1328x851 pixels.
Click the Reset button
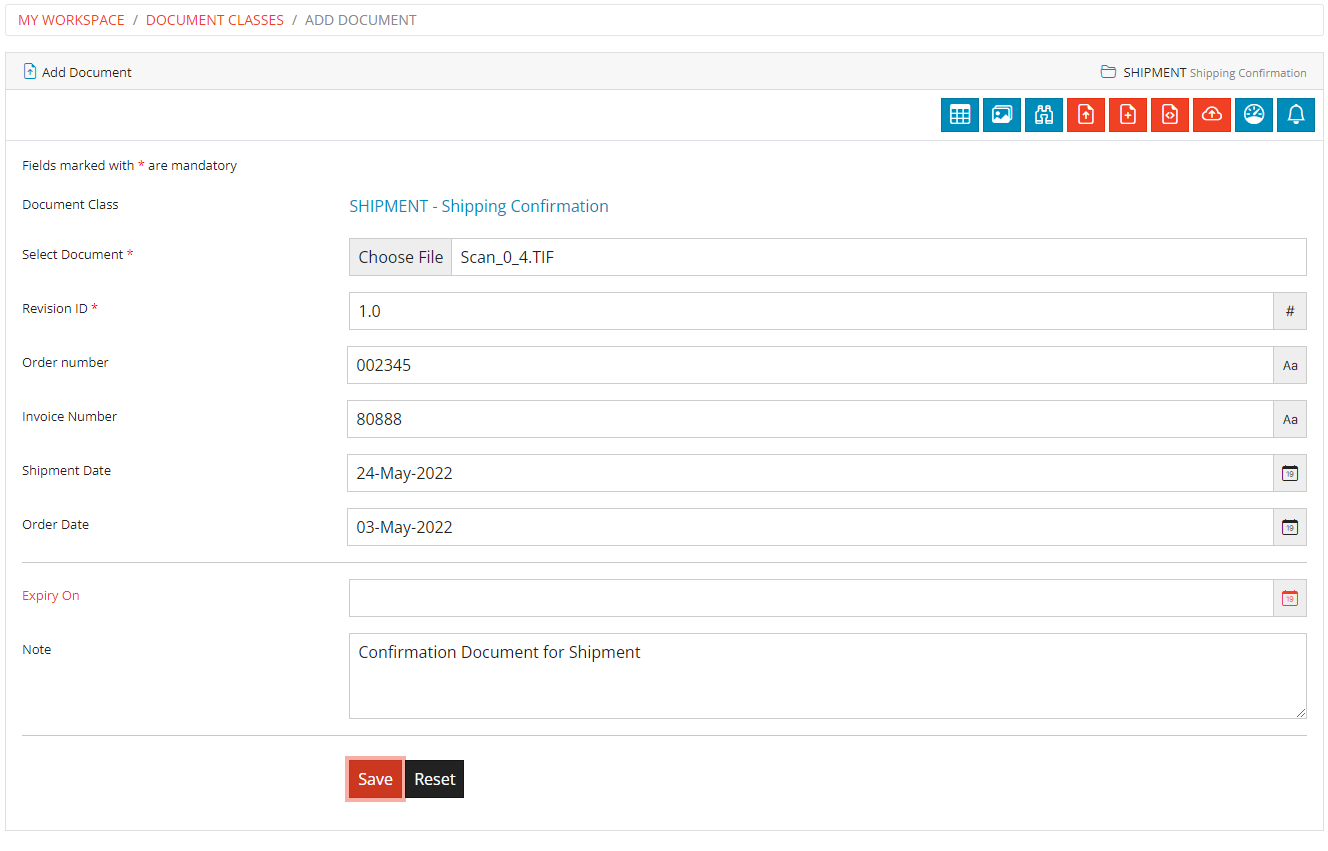[434, 778]
